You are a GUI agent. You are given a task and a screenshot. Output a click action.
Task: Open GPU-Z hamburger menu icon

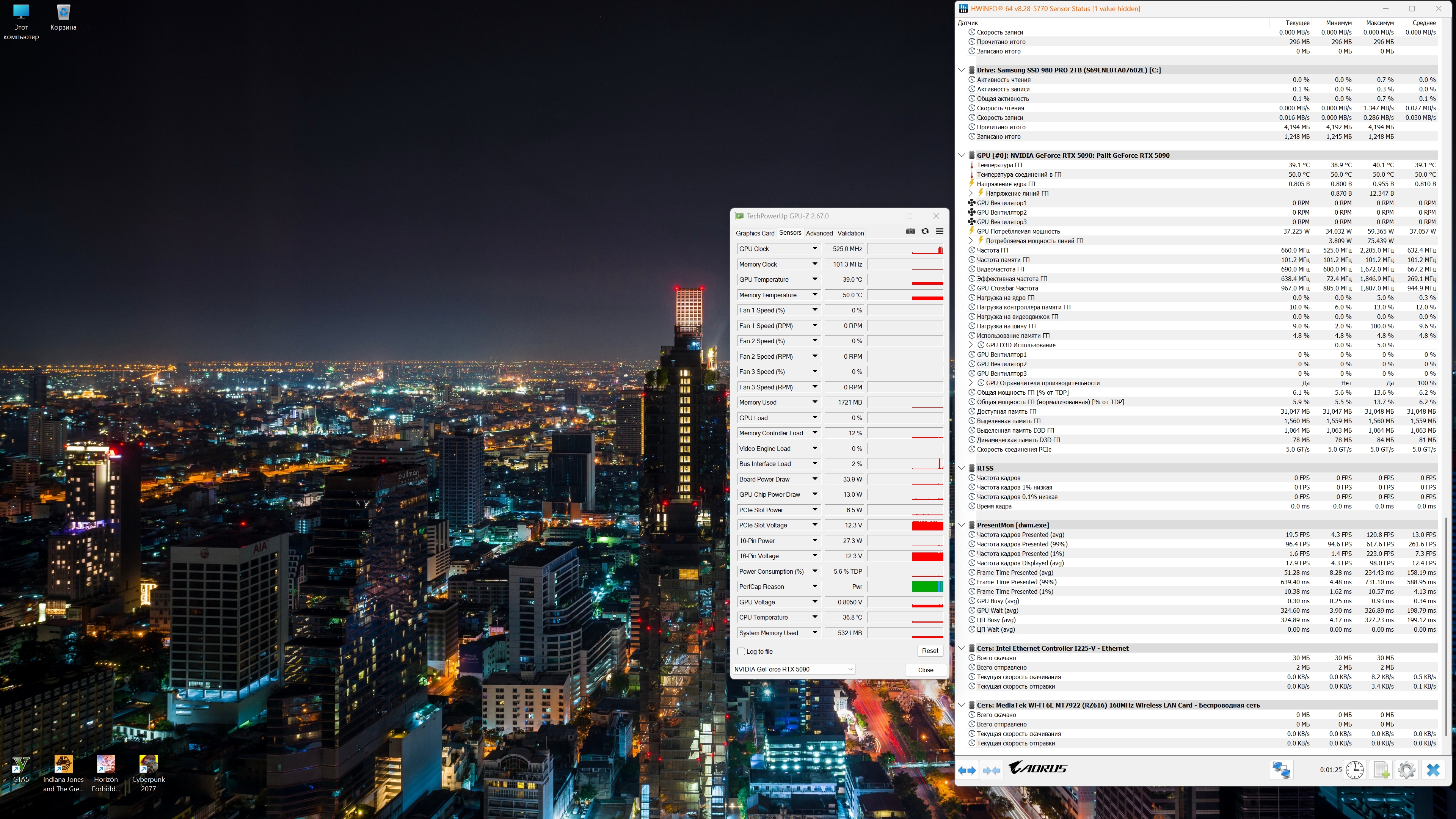pos(940,231)
